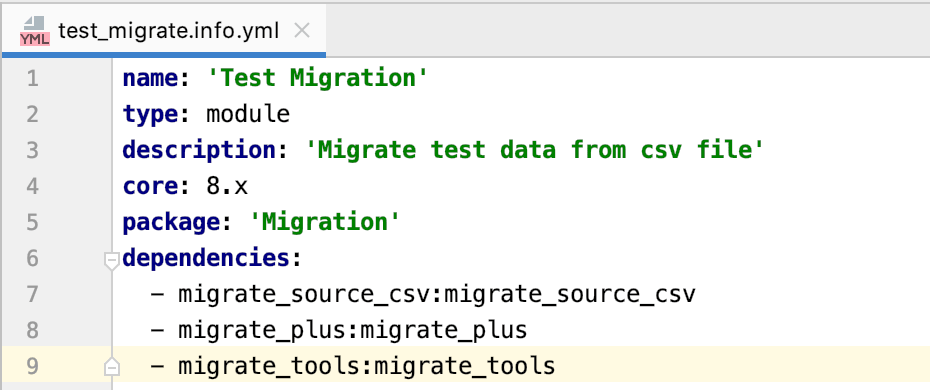The image size is (930, 390).
Task: Click the 'module' value
Action: click(x=248, y=114)
